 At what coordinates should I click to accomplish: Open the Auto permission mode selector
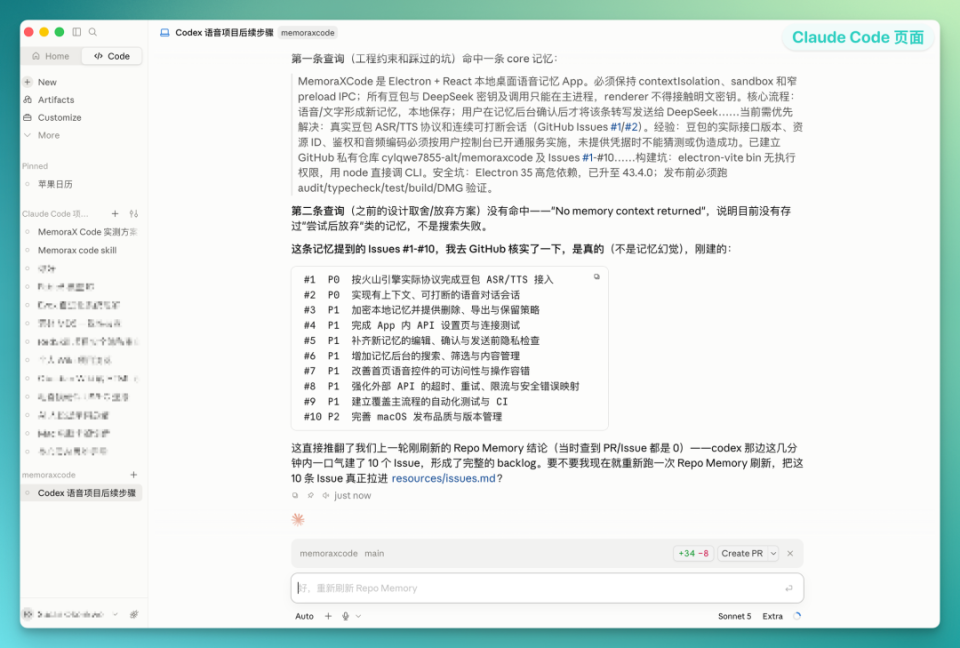304,616
